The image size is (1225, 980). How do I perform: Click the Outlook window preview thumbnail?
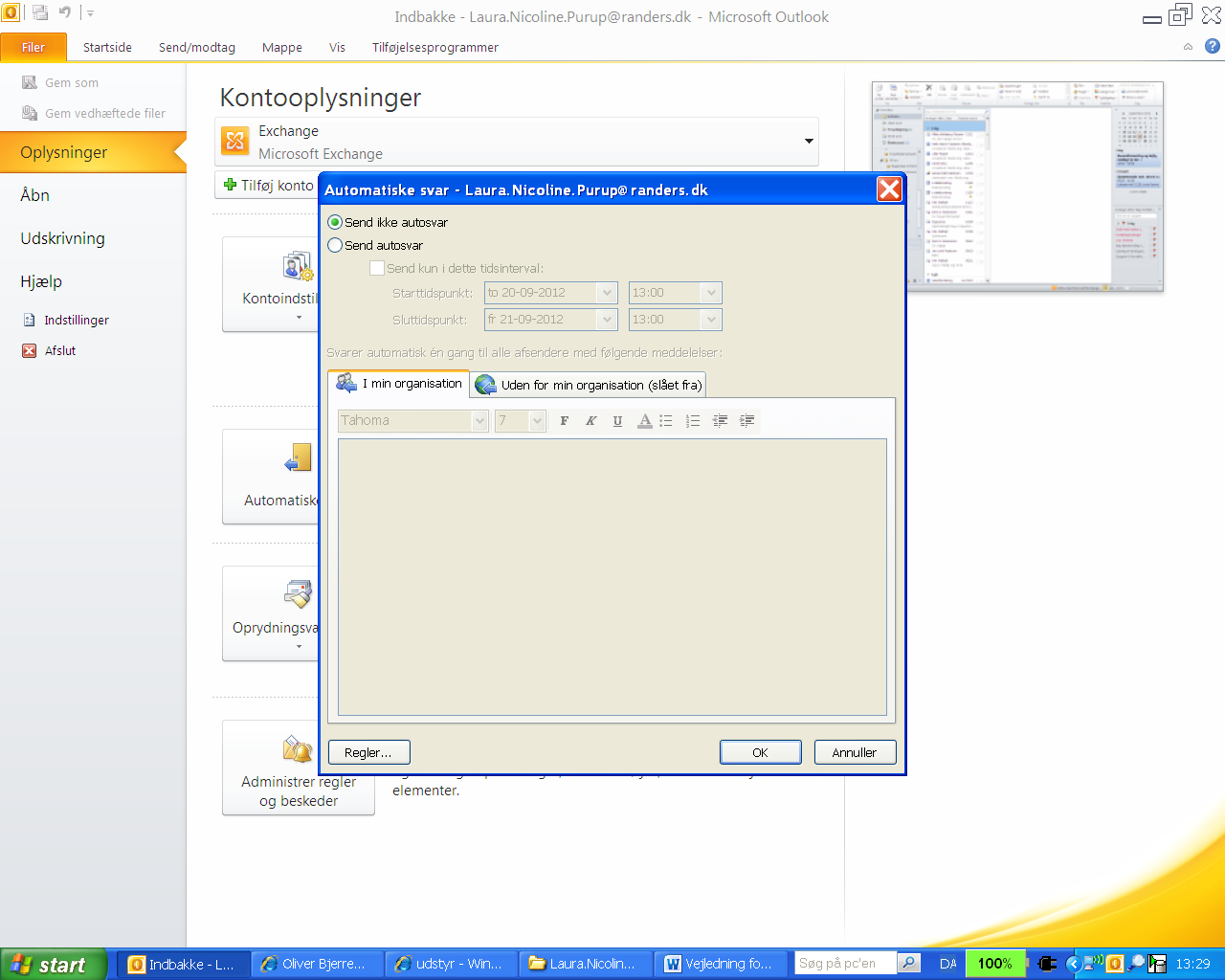pos(1017,187)
